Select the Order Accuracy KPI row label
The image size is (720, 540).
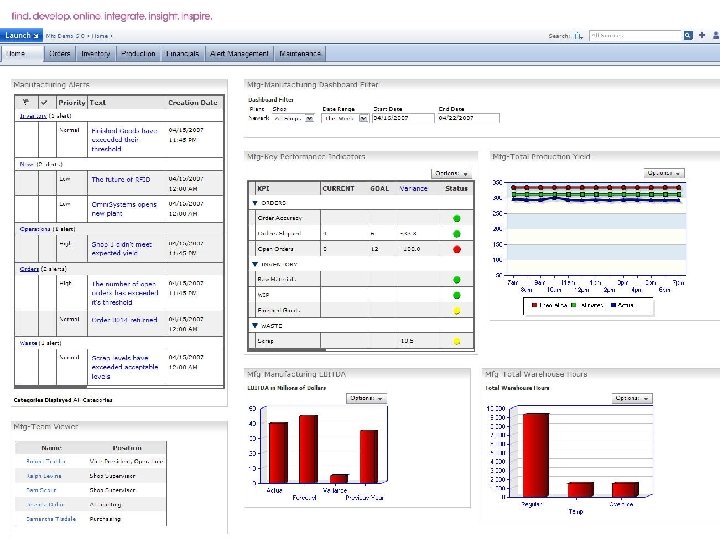[280, 219]
